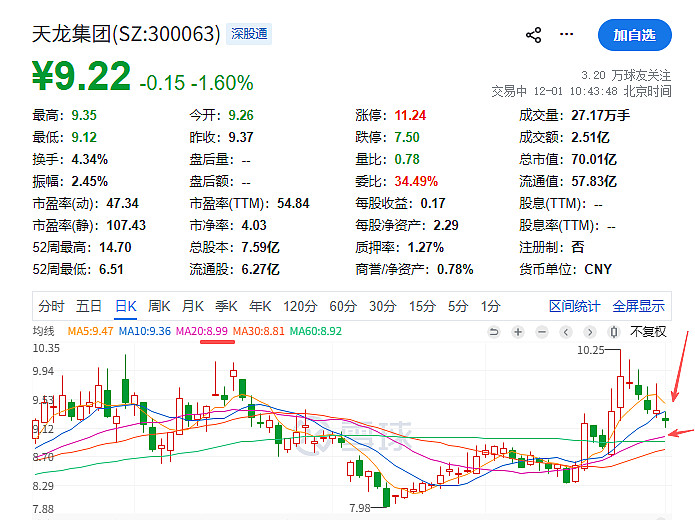Switch to the 60分 chart tab
This screenshot has height=520, width=695.
click(x=343, y=306)
